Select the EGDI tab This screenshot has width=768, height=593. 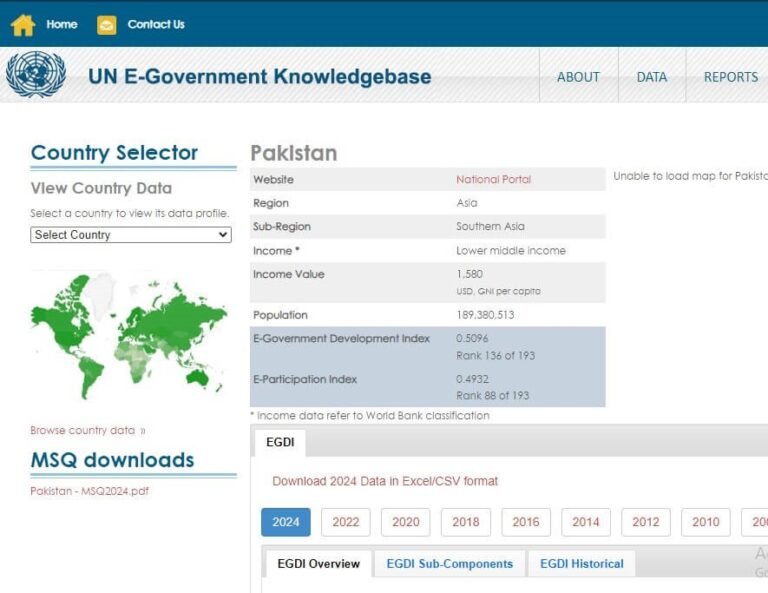point(279,442)
